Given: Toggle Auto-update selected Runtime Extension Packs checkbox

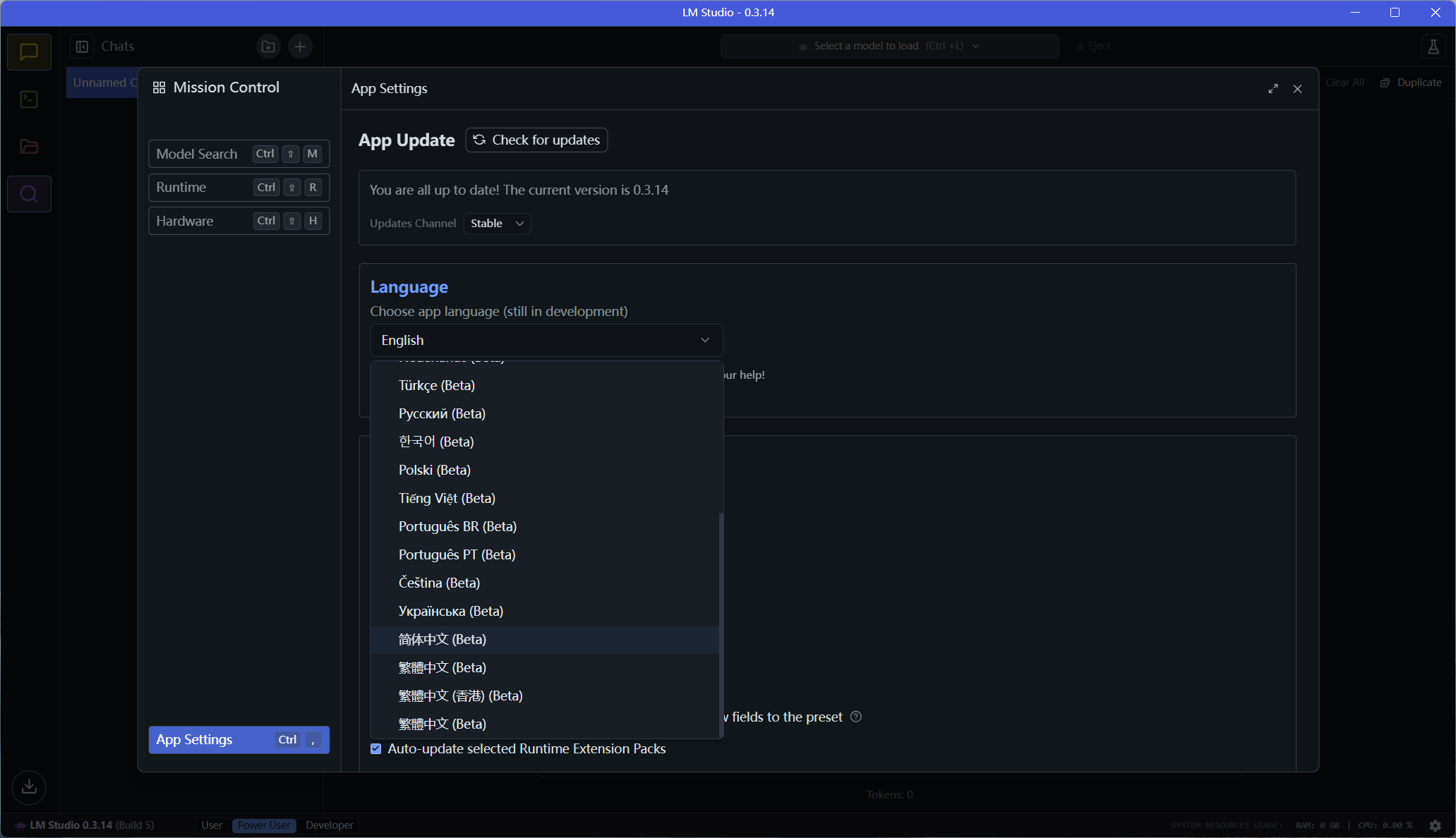Looking at the screenshot, I should pyautogui.click(x=376, y=749).
